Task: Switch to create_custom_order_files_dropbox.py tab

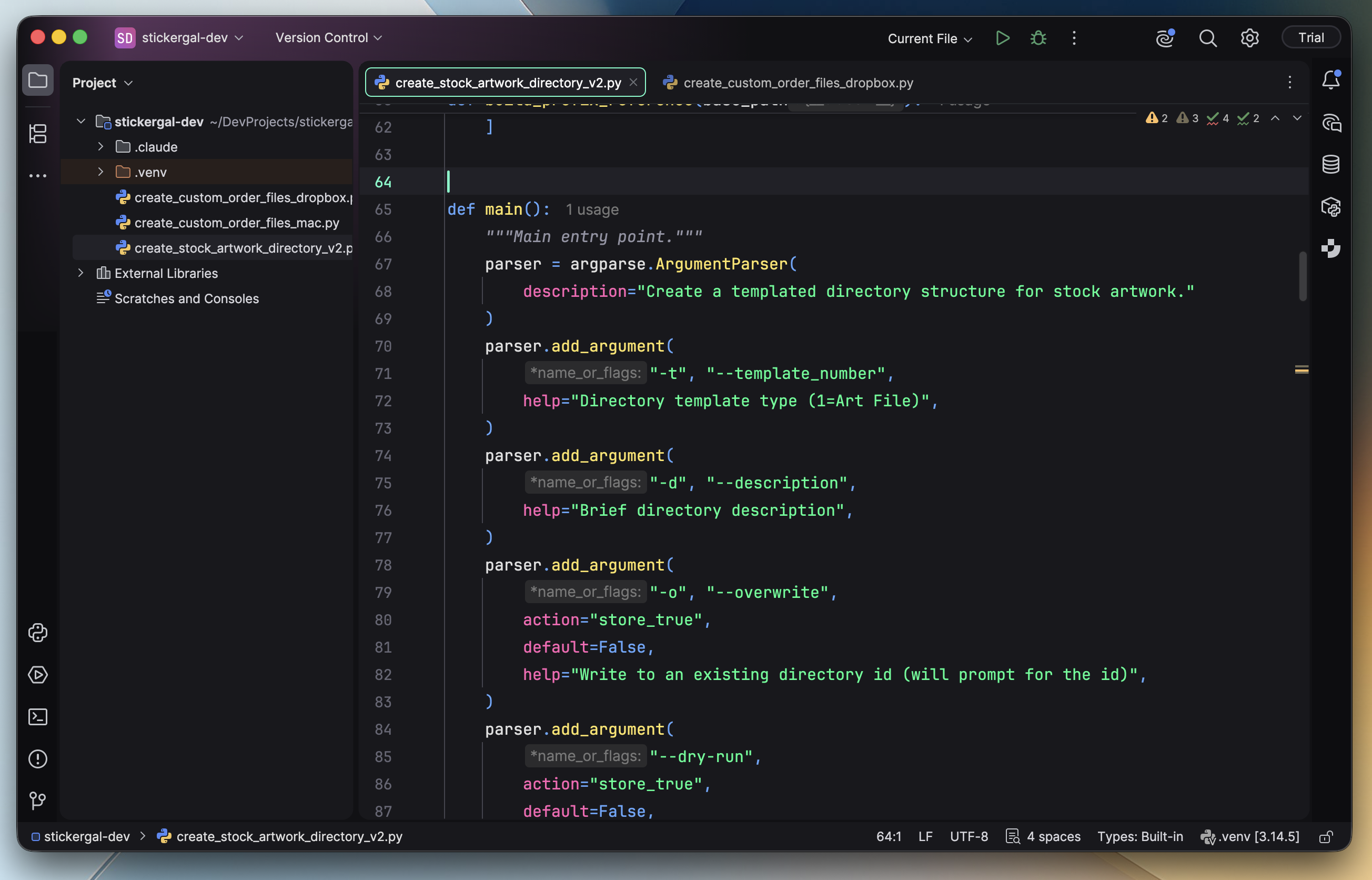Action: click(788, 83)
